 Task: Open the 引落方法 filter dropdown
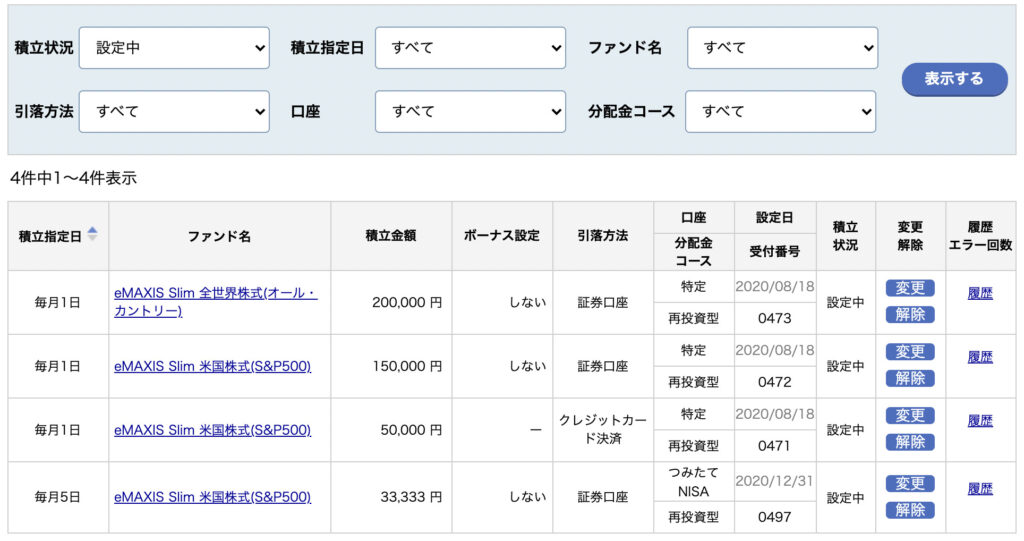(x=174, y=112)
